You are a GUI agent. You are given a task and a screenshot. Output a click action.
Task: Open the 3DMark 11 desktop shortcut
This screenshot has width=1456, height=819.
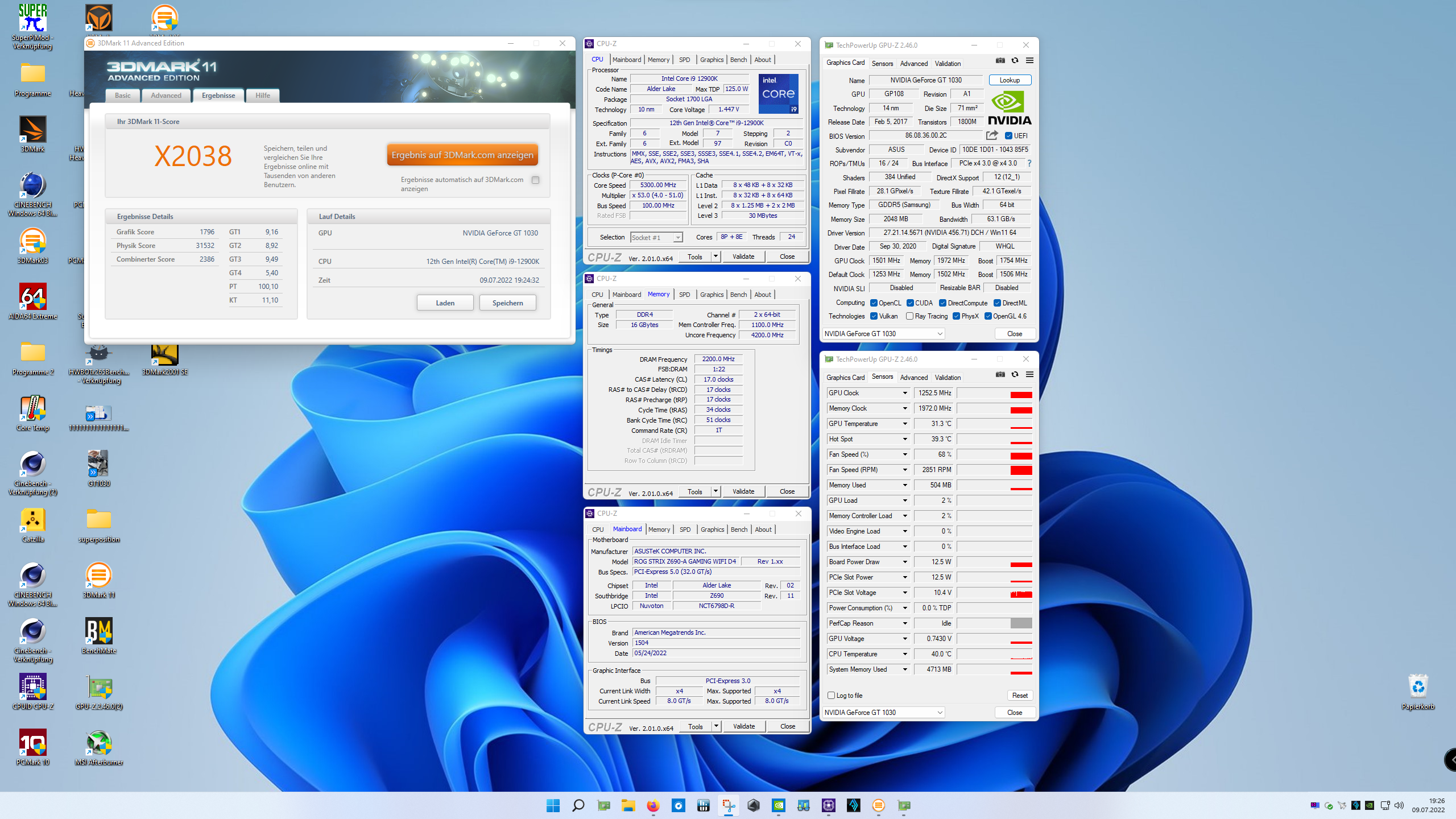[99, 581]
